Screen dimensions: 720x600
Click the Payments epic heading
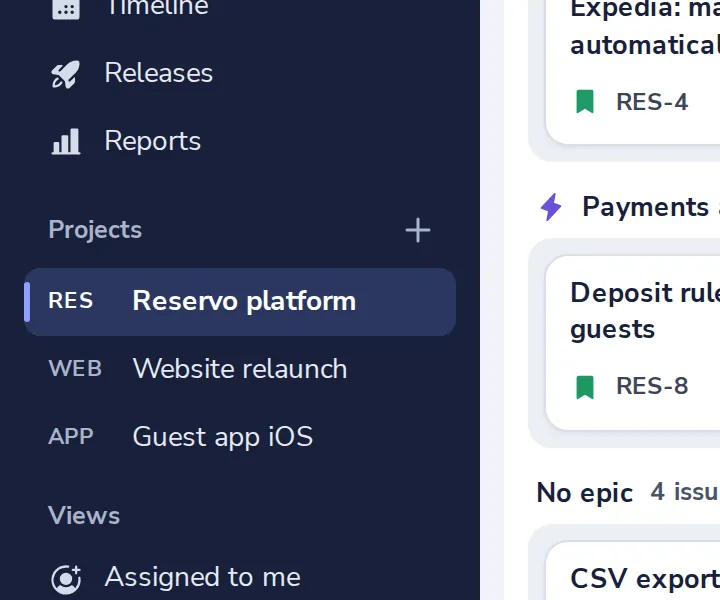646,207
